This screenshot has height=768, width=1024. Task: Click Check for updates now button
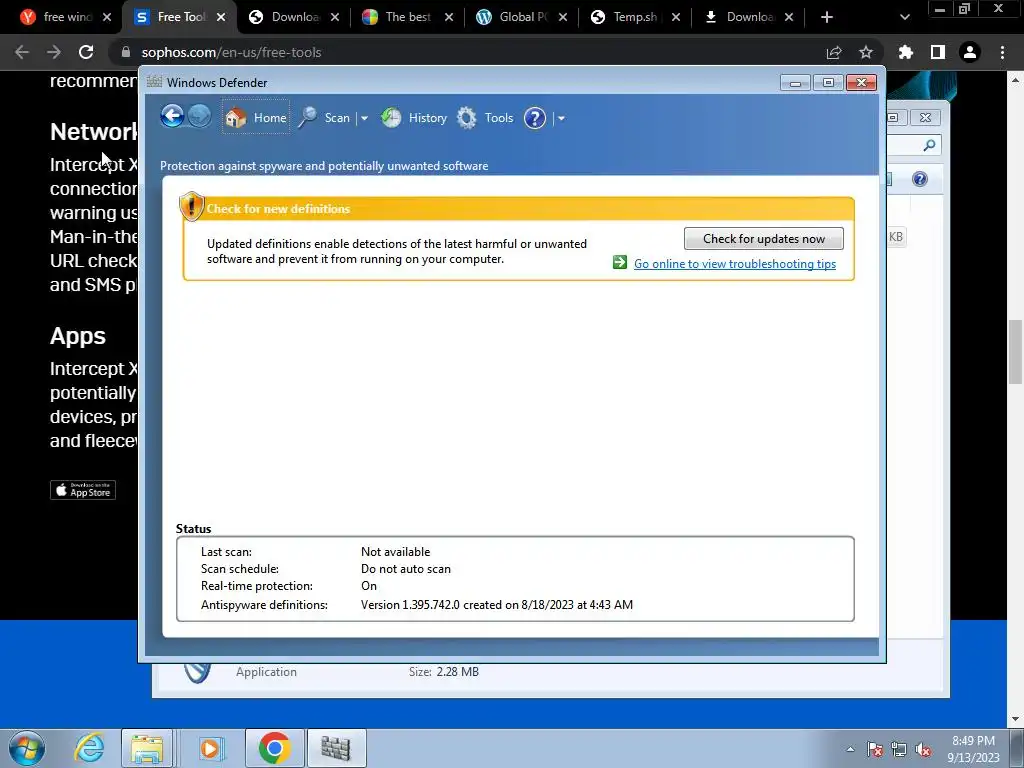(763, 238)
